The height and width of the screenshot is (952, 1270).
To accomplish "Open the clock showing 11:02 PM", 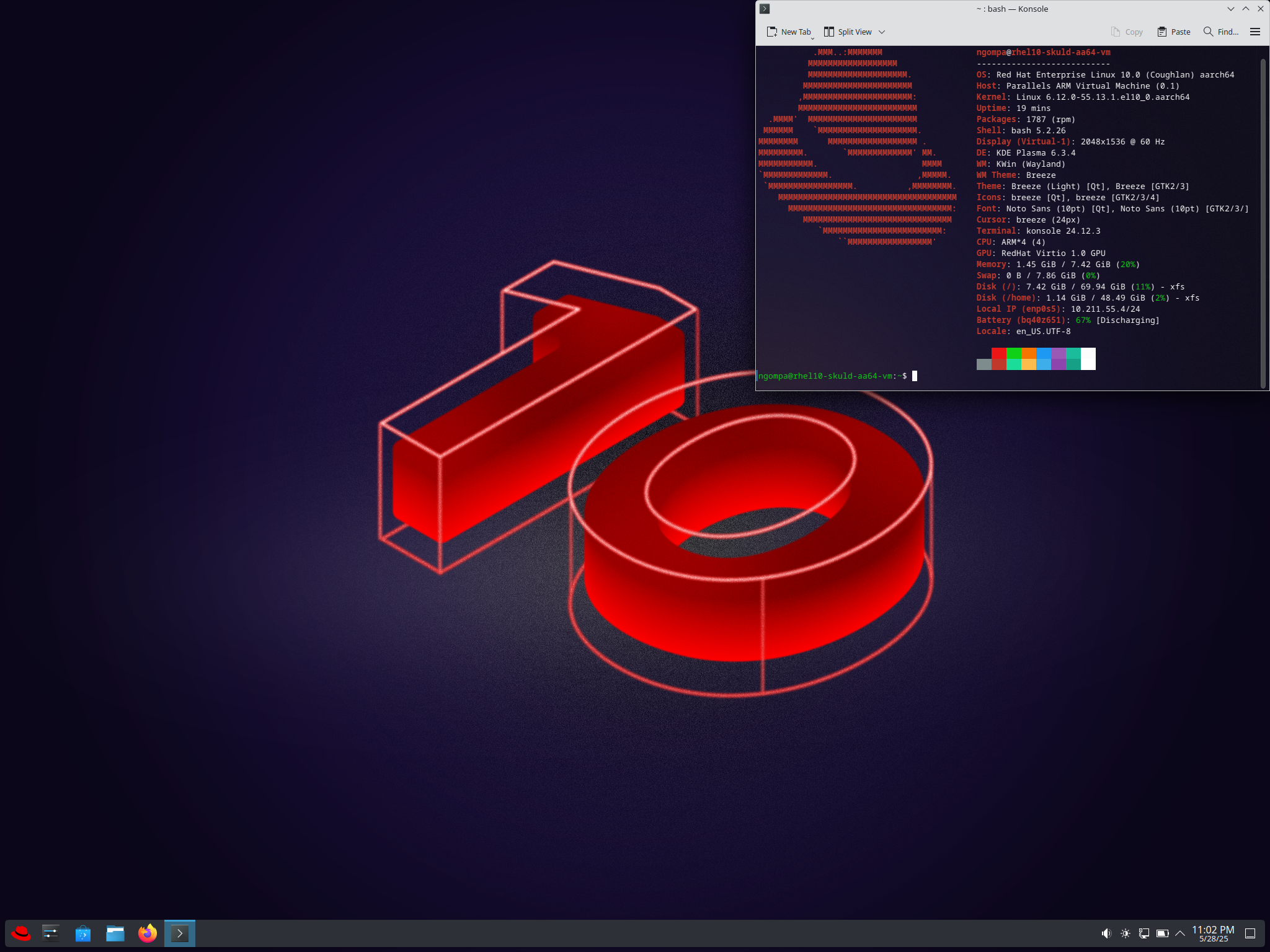I will point(1213,933).
